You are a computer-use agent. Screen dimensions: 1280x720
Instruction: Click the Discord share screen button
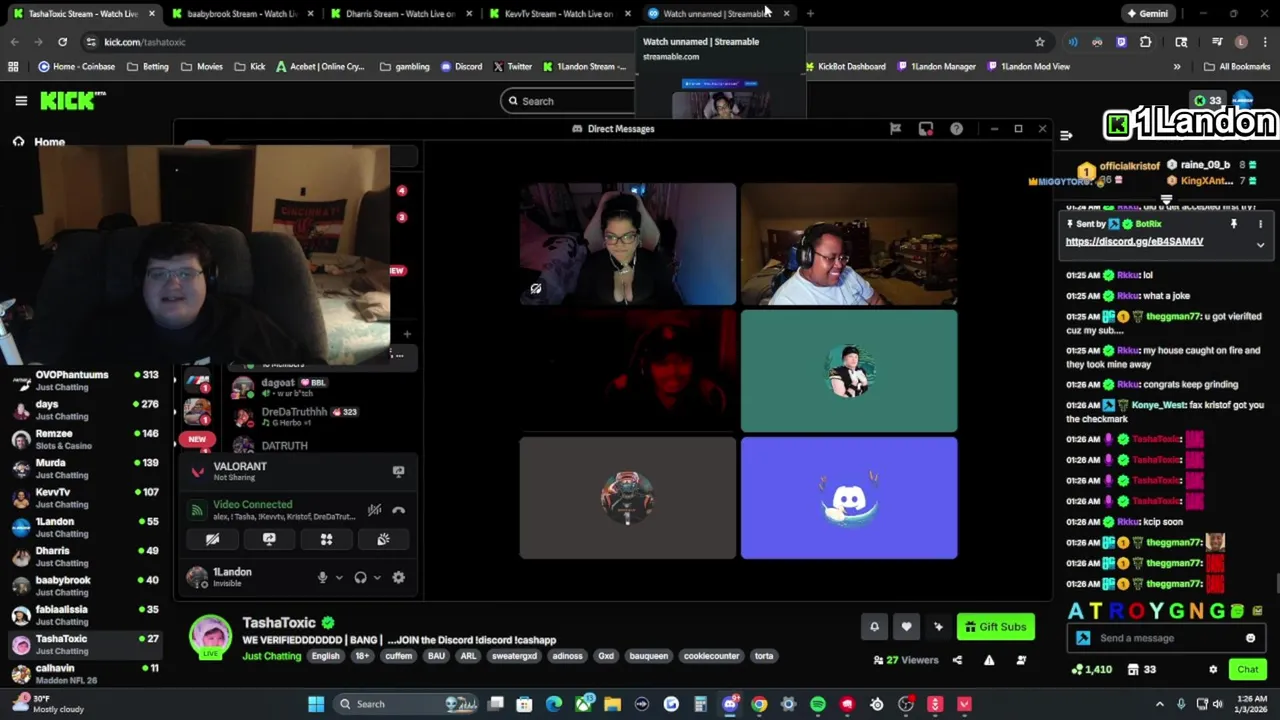(269, 539)
